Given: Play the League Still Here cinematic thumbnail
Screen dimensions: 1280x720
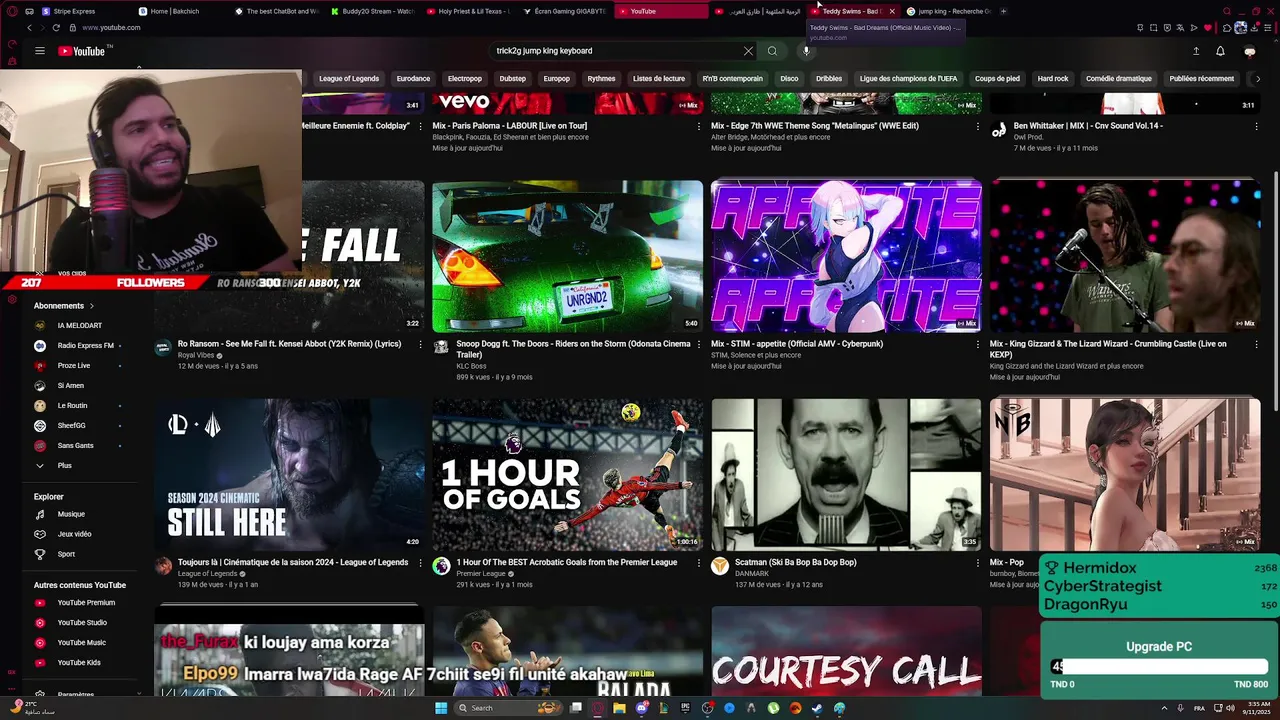Looking at the screenshot, I should (x=289, y=474).
